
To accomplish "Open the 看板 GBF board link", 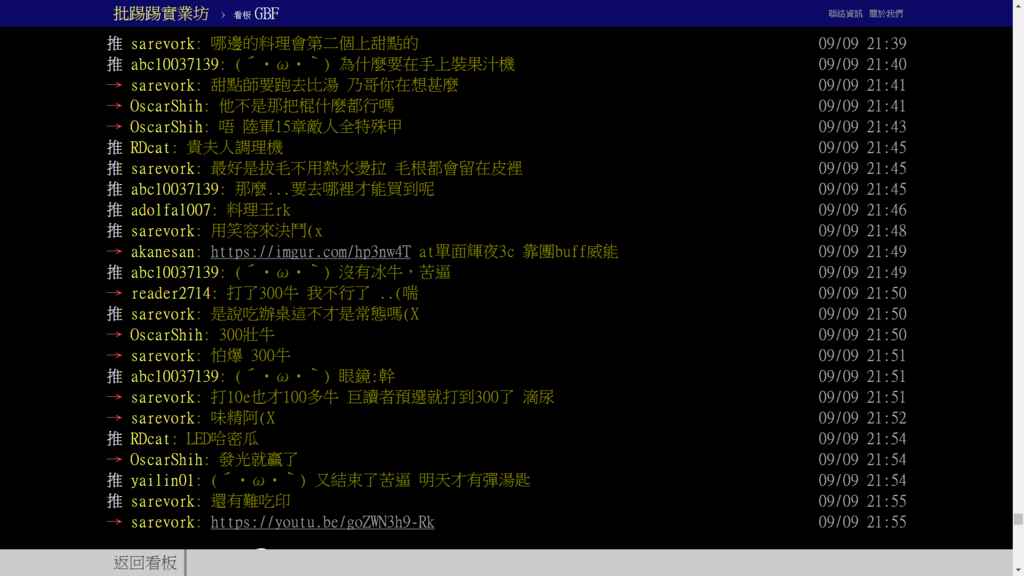I will click(x=256, y=14).
